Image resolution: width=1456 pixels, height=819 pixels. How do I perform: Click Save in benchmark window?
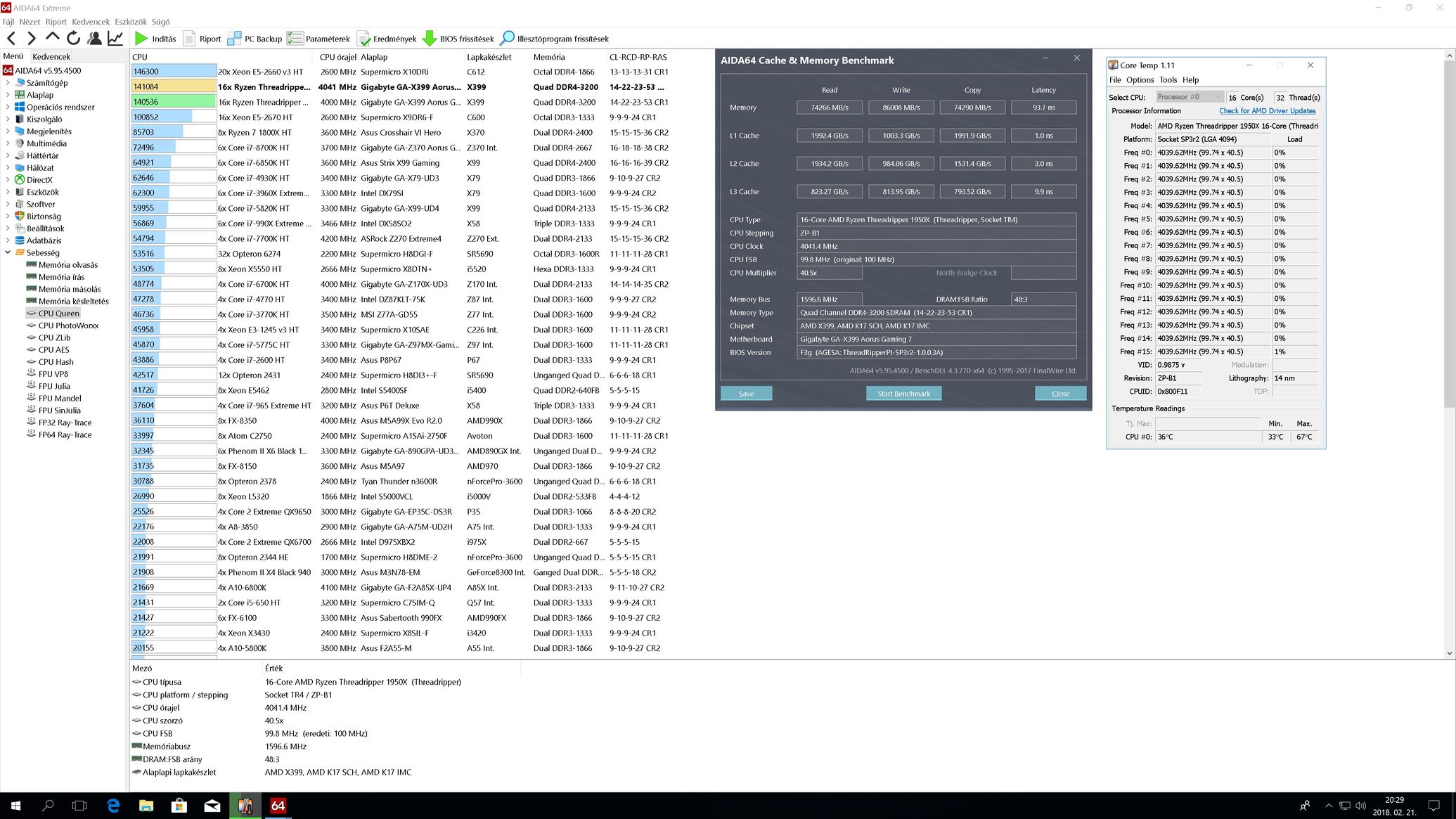(746, 394)
